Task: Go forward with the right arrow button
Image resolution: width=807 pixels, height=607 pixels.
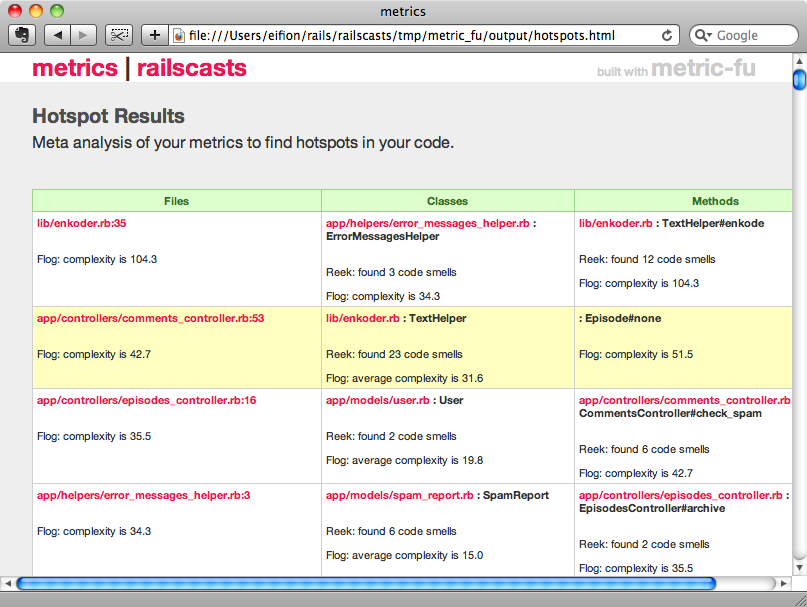Action: [83, 35]
